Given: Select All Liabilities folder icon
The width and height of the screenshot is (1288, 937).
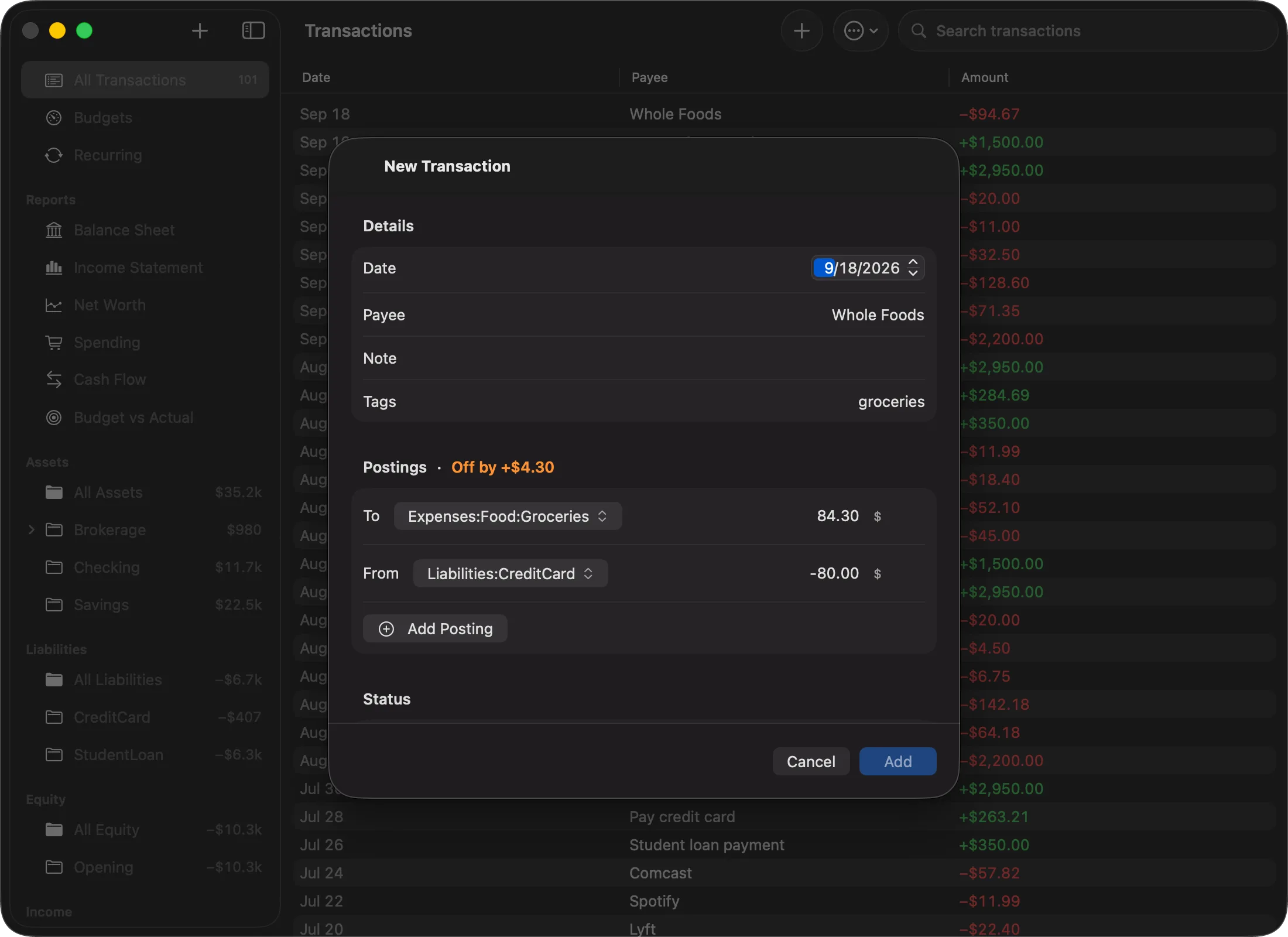Looking at the screenshot, I should point(54,680).
